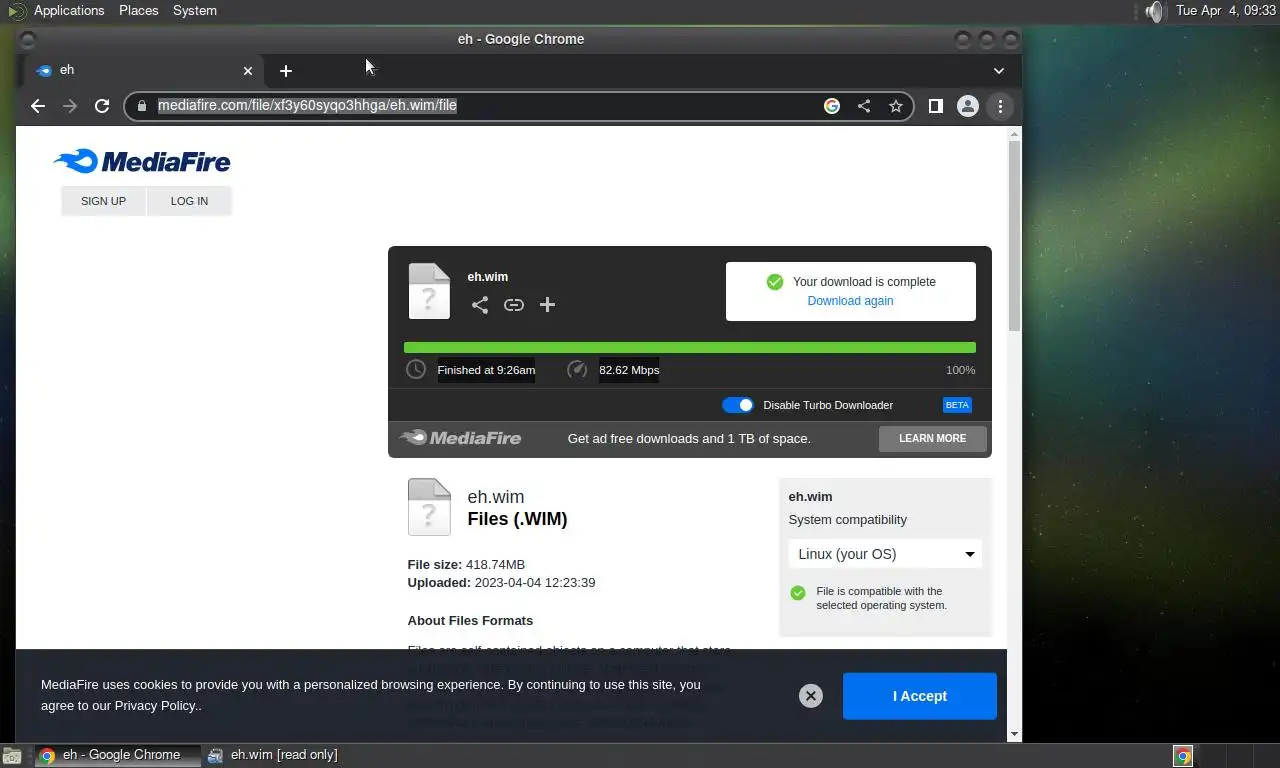The width and height of the screenshot is (1280, 768).
Task: Click the BETA badge
Action: 957,405
